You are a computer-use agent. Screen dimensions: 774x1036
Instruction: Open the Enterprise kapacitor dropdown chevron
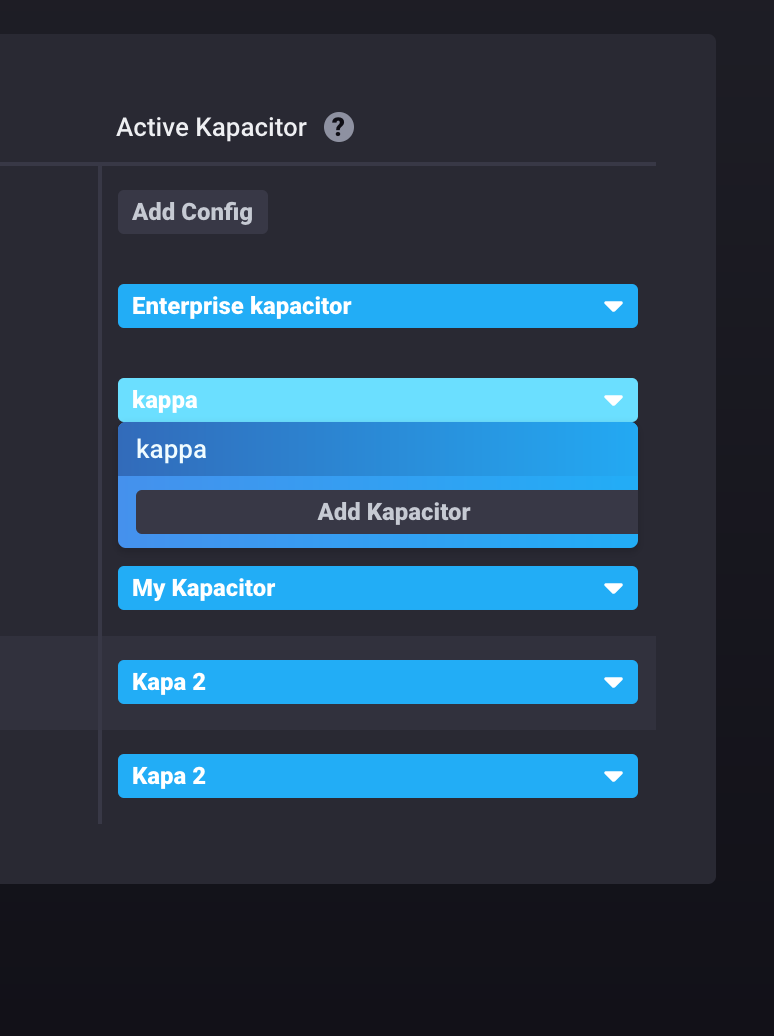point(615,306)
